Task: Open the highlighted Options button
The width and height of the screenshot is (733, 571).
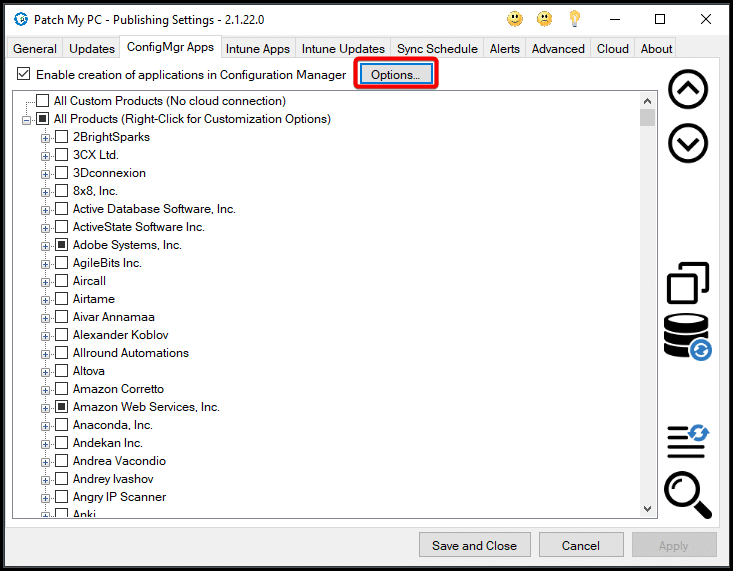Action: 396,74
